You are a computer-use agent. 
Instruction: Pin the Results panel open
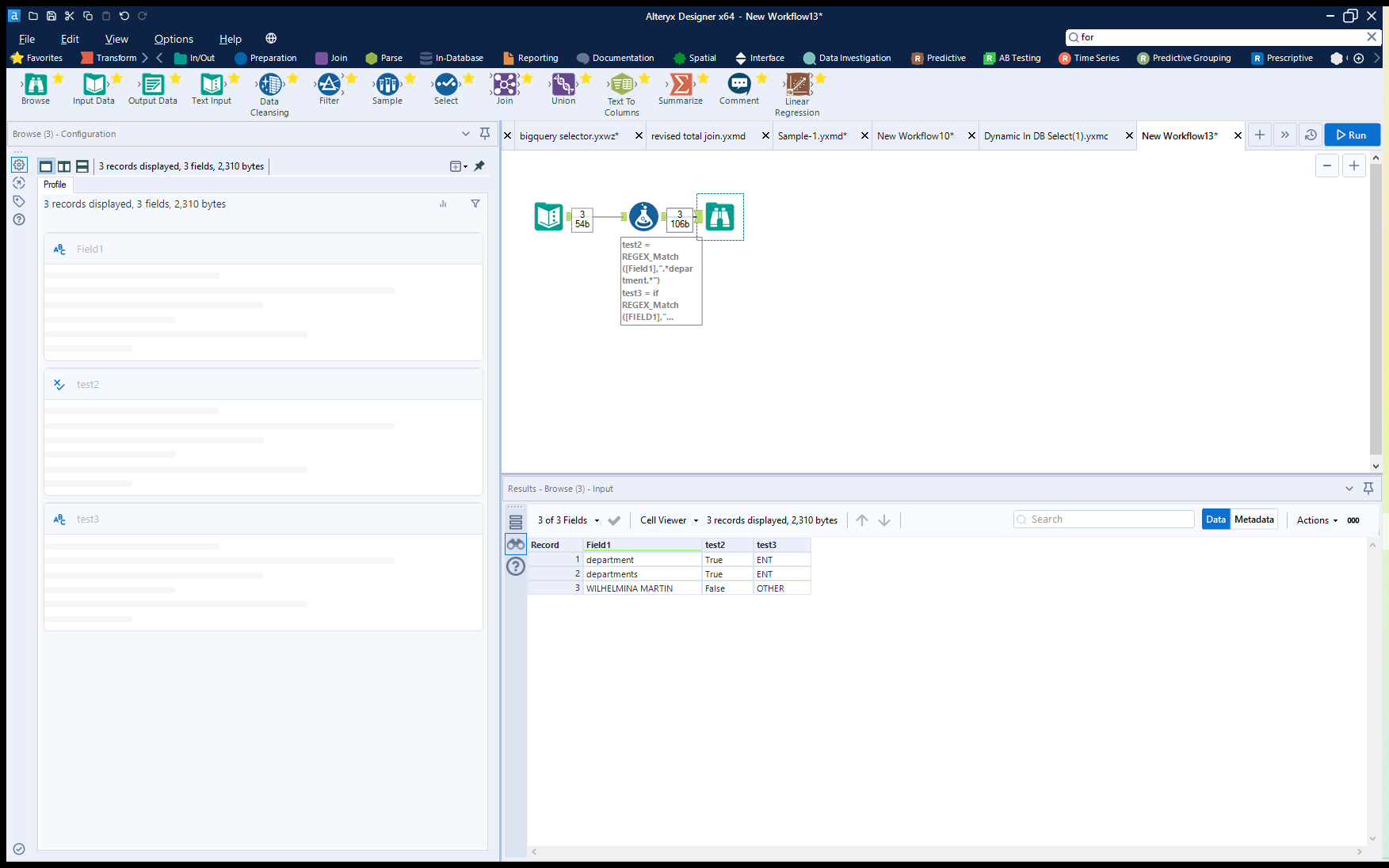(1368, 489)
